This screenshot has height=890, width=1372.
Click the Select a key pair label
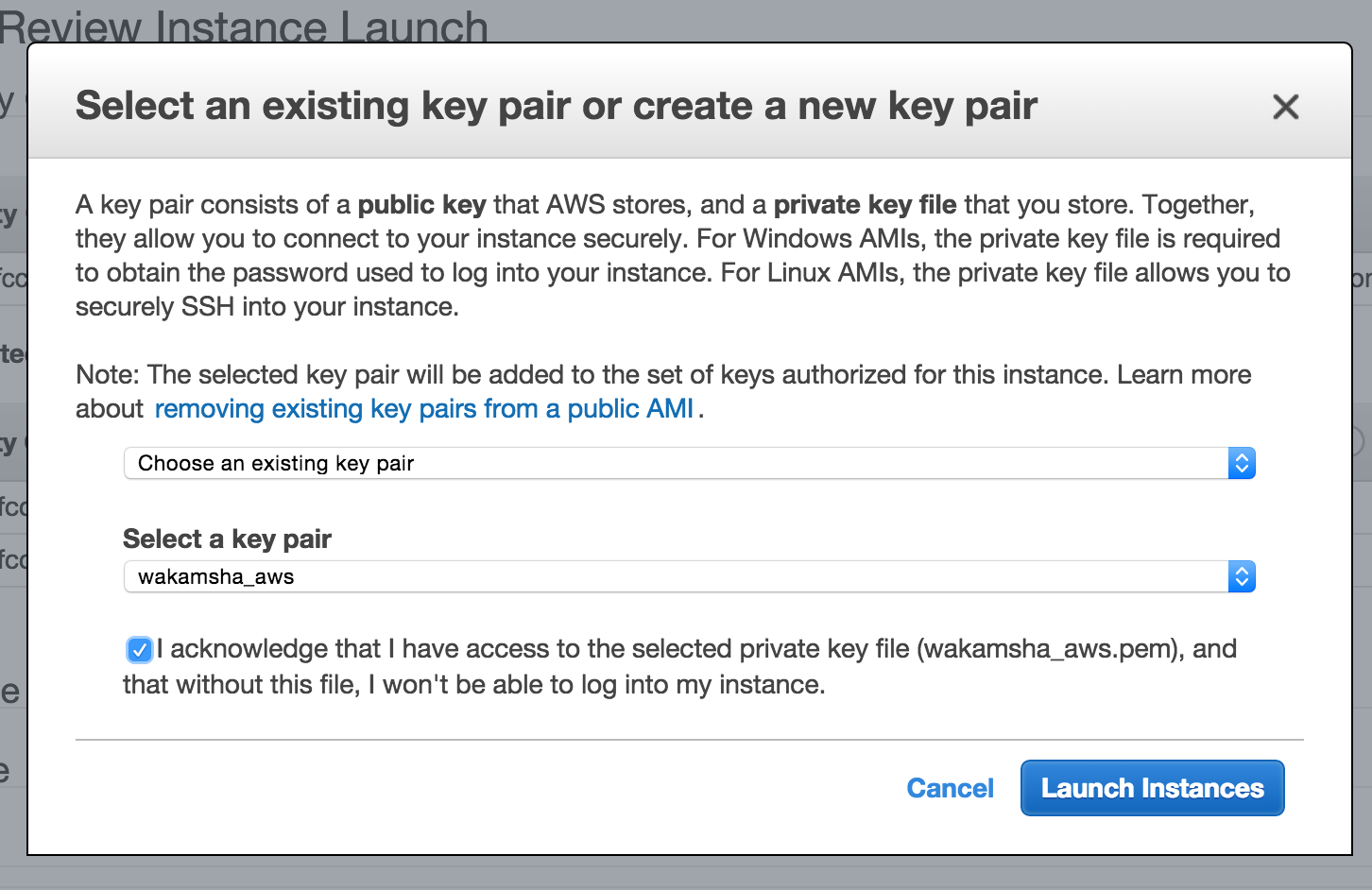pos(227,539)
